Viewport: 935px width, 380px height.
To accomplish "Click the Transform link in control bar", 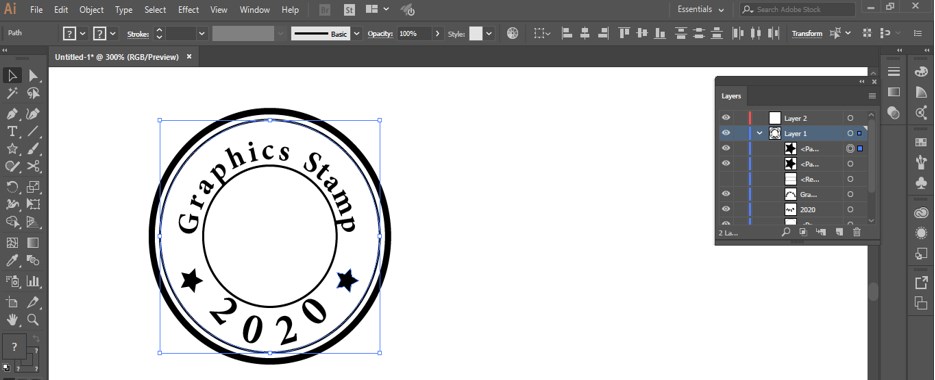I will 807,34.
